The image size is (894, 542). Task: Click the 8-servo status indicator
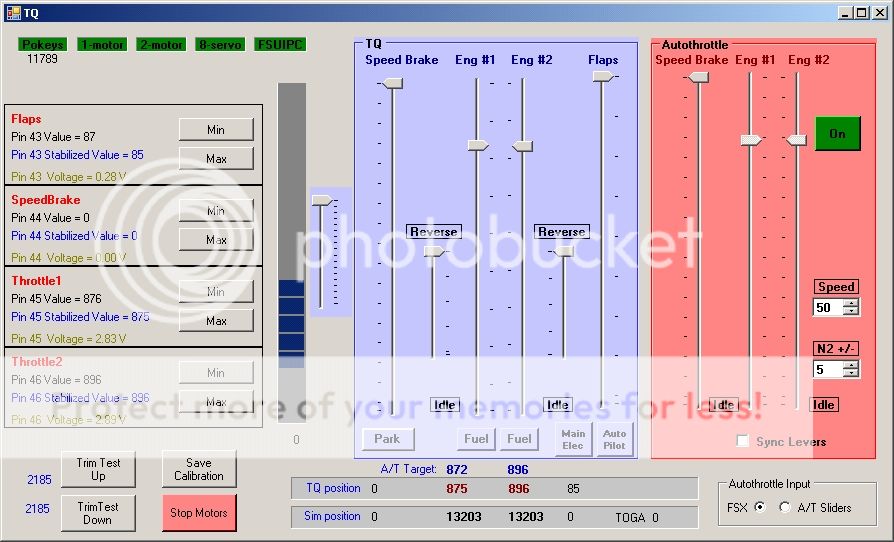pos(219,45)
